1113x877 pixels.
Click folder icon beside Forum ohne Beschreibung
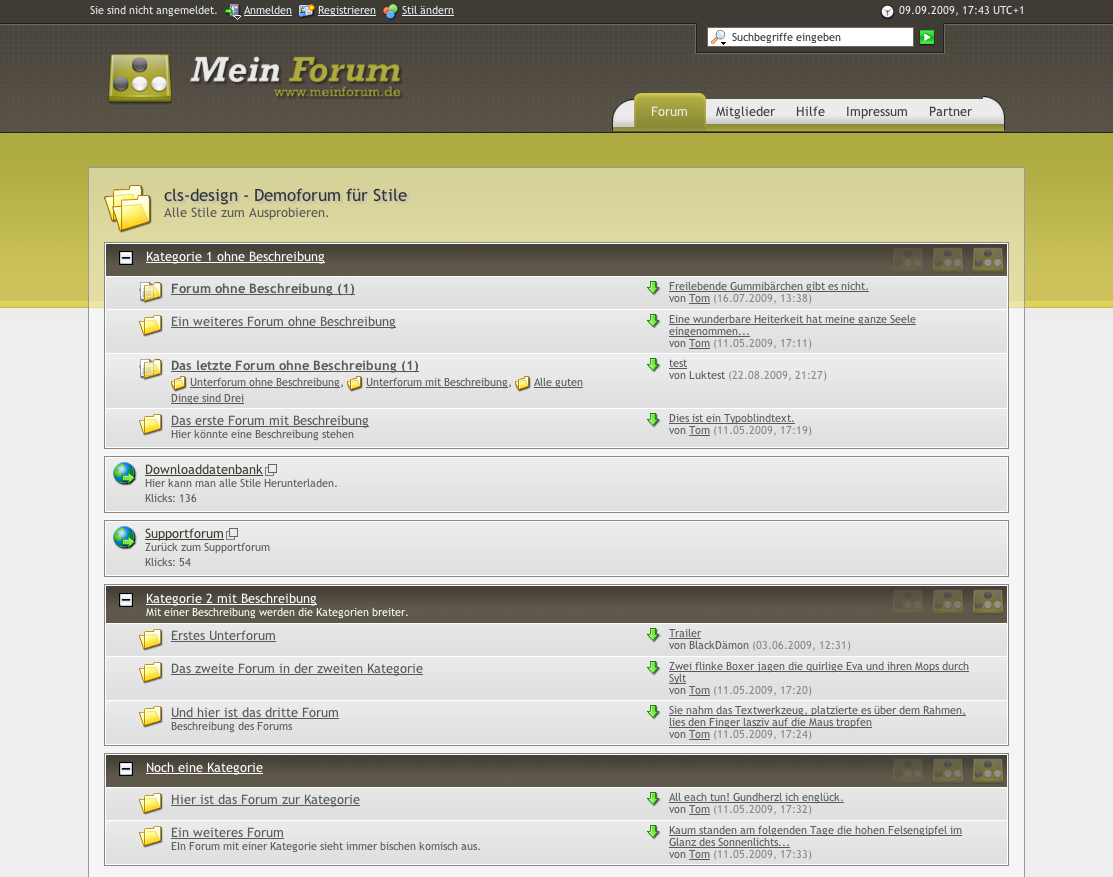point(151,292)
